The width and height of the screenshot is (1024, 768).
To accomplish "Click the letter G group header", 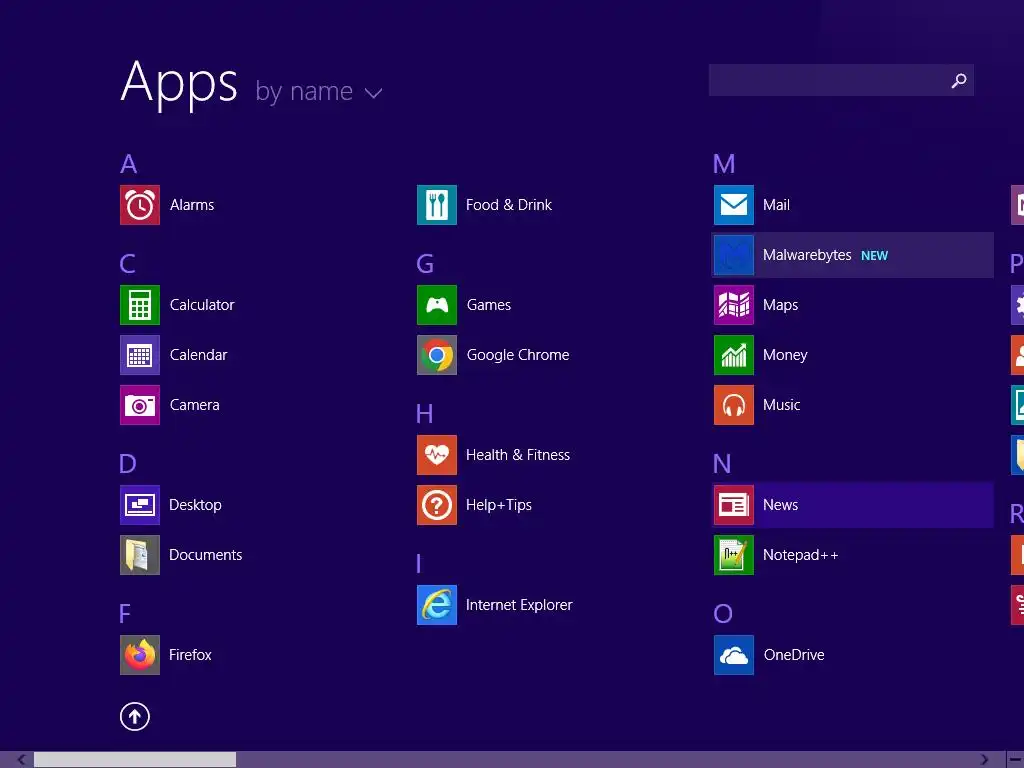I will [x=425, y=264].
